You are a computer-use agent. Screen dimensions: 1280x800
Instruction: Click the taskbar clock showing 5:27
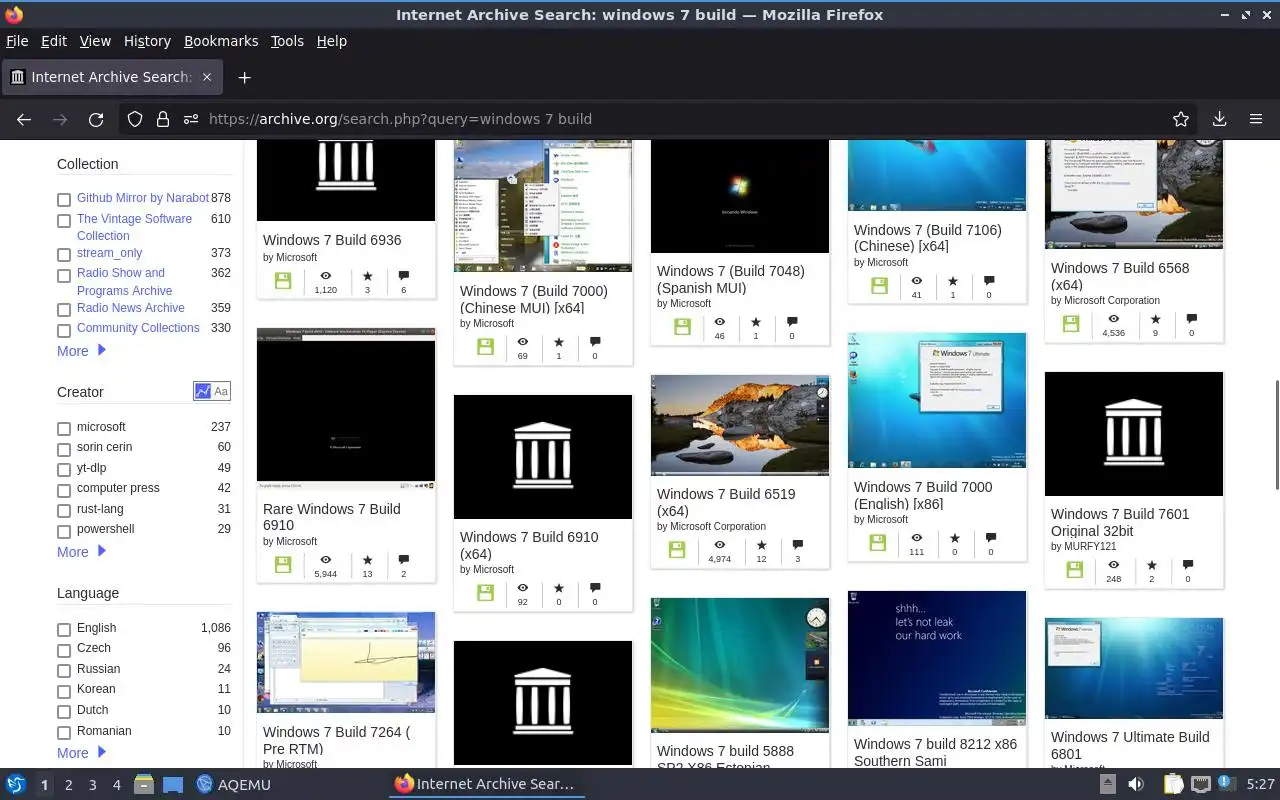click(1260, 784)
